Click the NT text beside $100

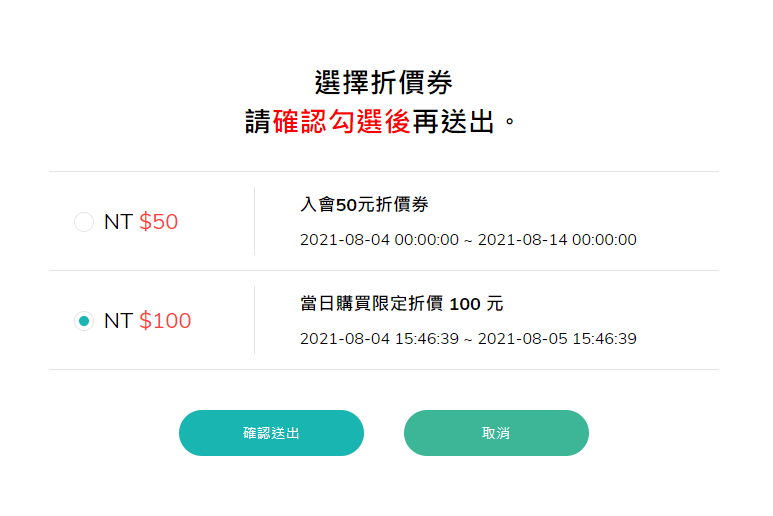(x=118, y=321)
